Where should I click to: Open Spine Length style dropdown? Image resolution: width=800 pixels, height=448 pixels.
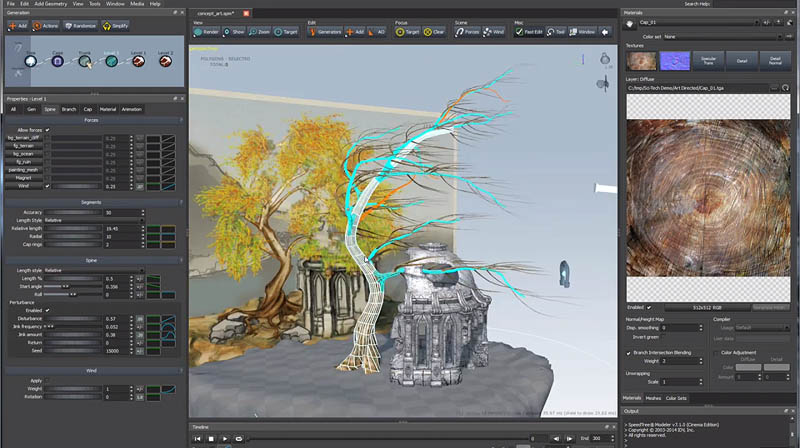point(94,270)
